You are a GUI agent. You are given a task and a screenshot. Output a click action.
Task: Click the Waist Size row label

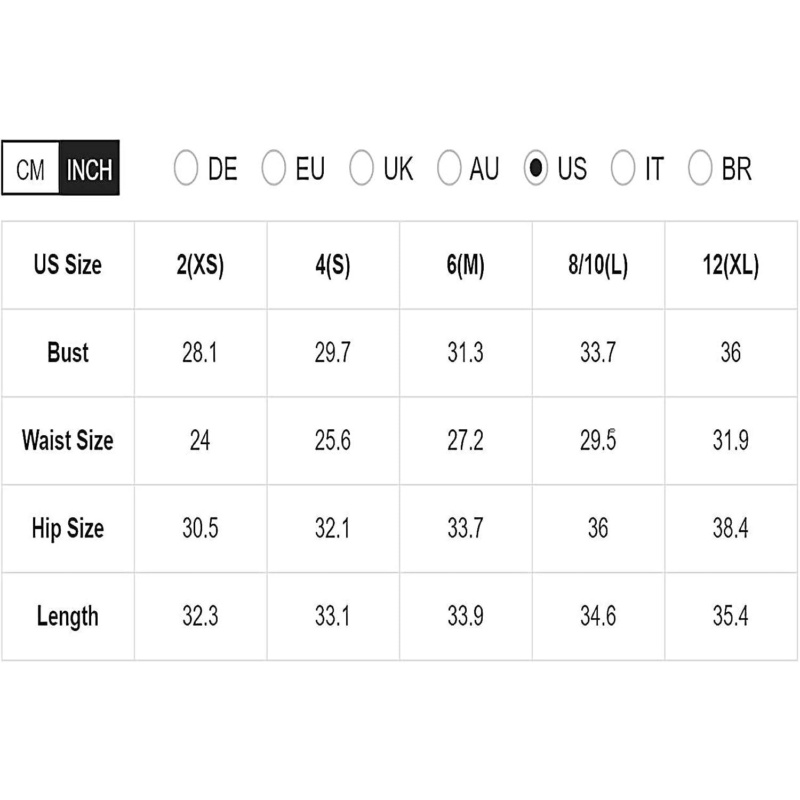(x=68, y=441)
